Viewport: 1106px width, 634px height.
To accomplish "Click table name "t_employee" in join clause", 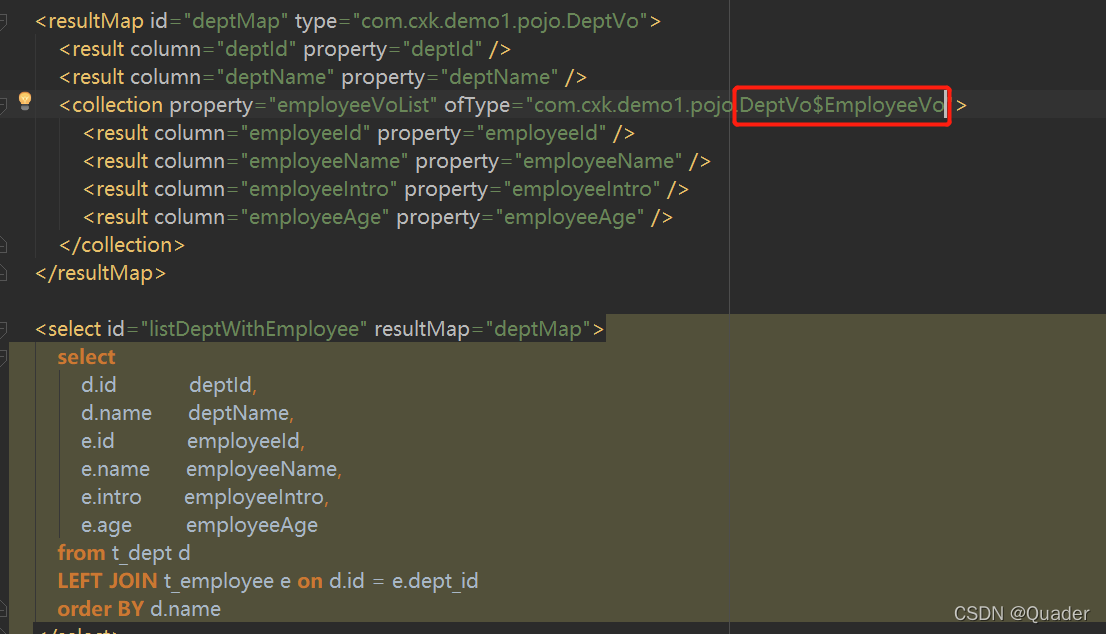I will pyautogui.click(x=219, y=581).
